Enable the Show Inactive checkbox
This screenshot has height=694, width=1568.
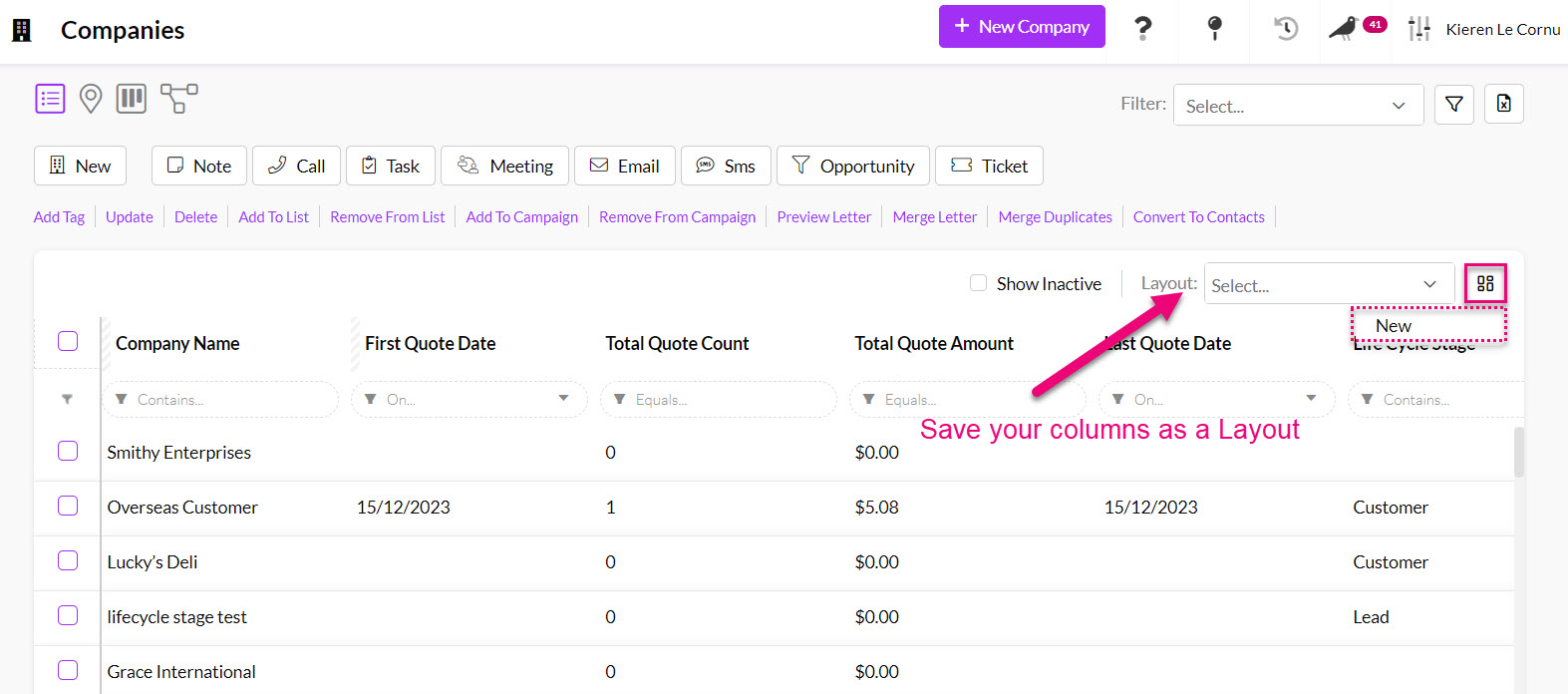[x=979, y=283]
